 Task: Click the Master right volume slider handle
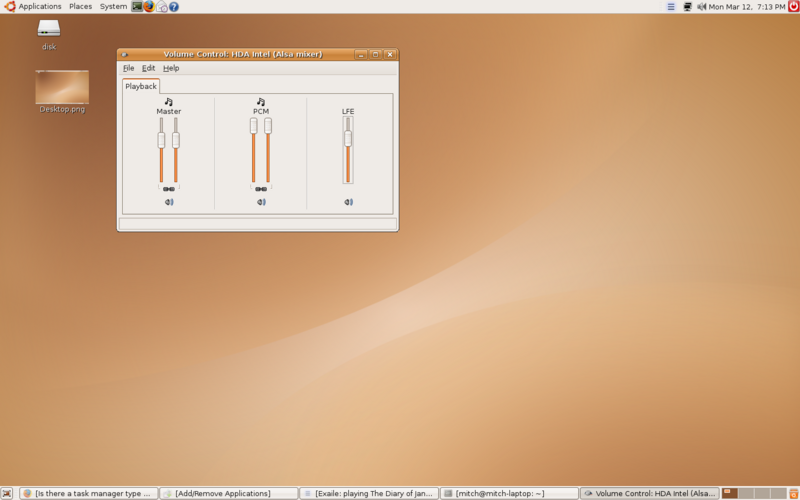pos(176,140)
